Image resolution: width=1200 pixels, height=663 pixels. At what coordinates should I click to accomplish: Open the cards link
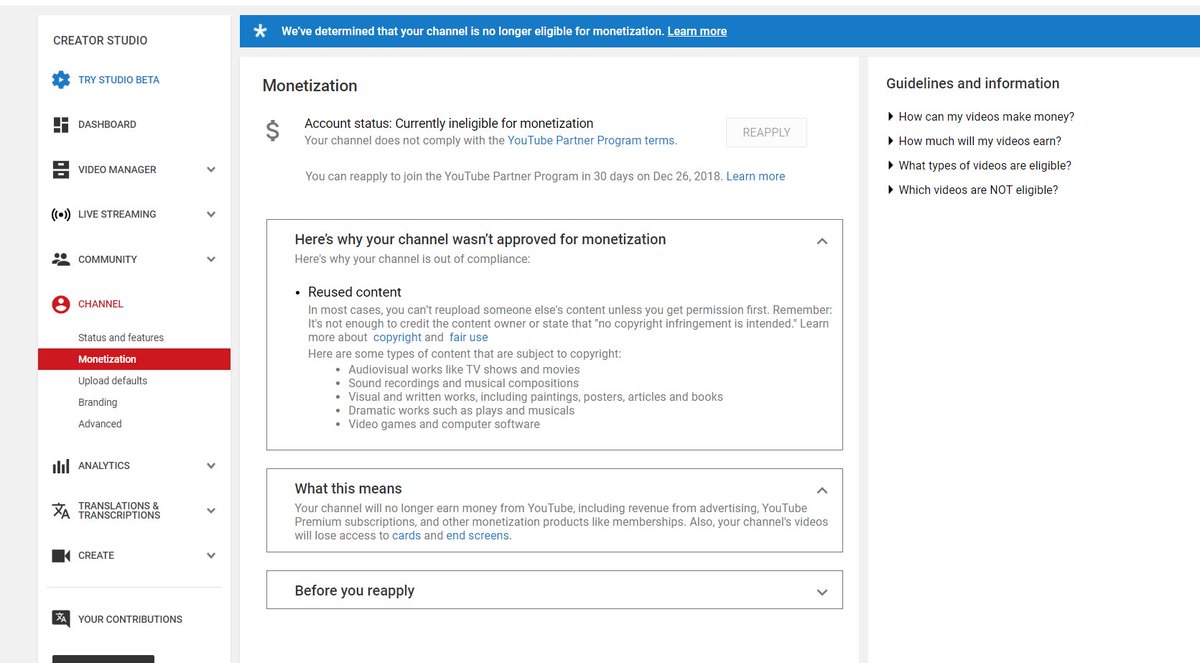pyautogui.click(x=406, y=536)
